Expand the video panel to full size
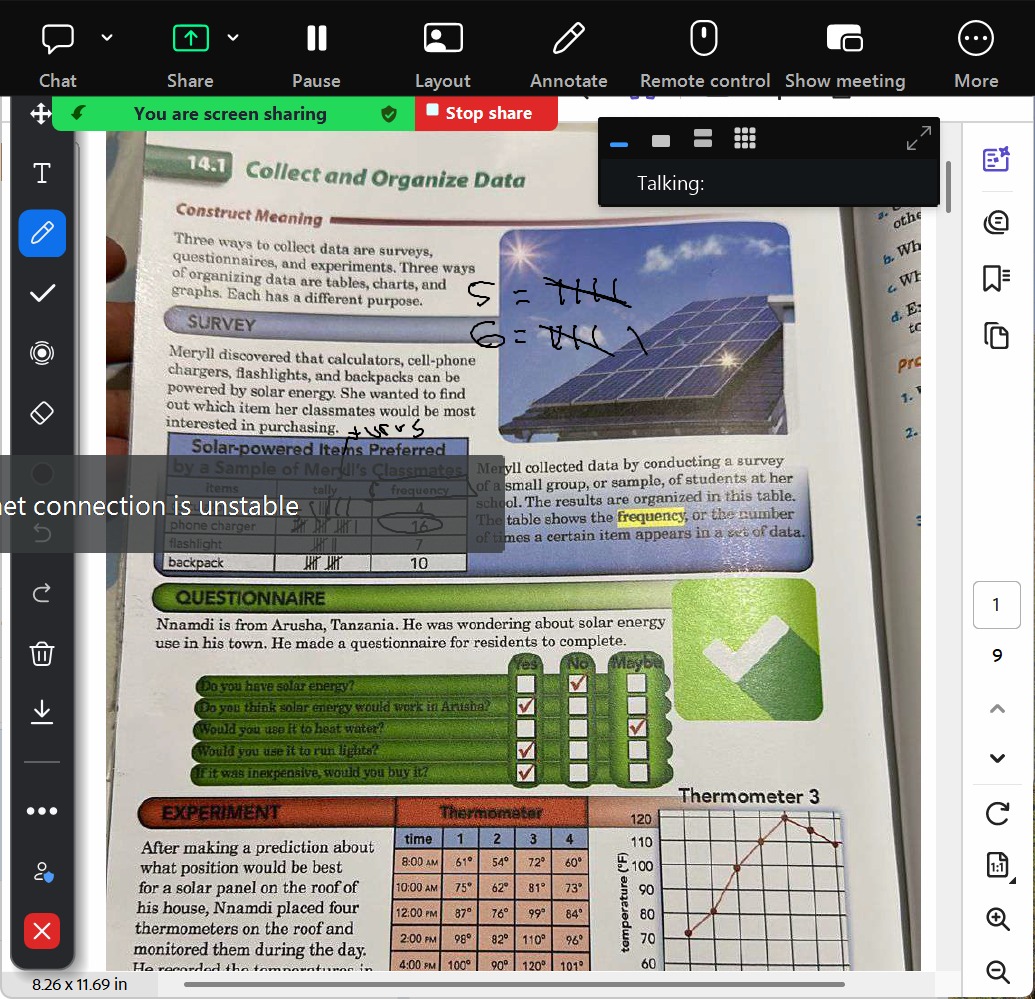 [918, 138]
